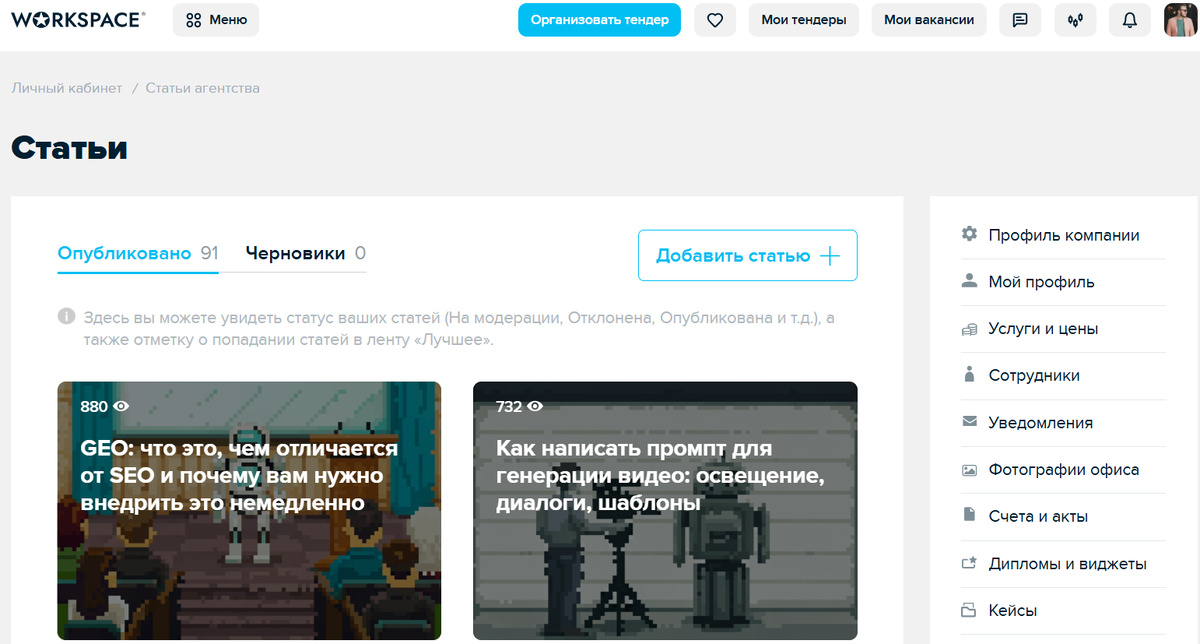This screenshot has height=644, width=1200.
Task: Click the coins icon beside Услуги и цены
Action: 968,328
